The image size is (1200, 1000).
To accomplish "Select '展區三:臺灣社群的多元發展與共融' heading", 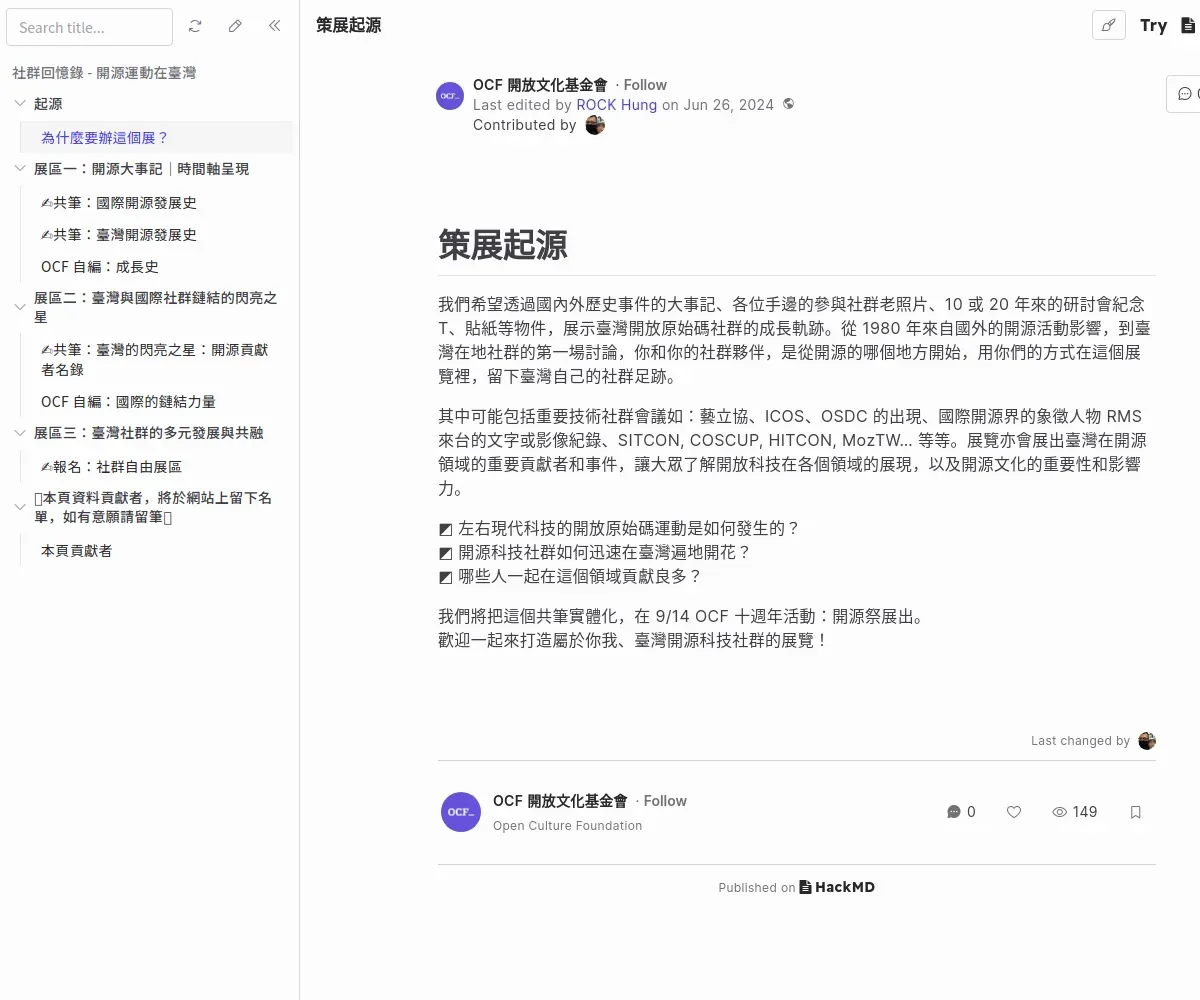I will tap(149, 433).
